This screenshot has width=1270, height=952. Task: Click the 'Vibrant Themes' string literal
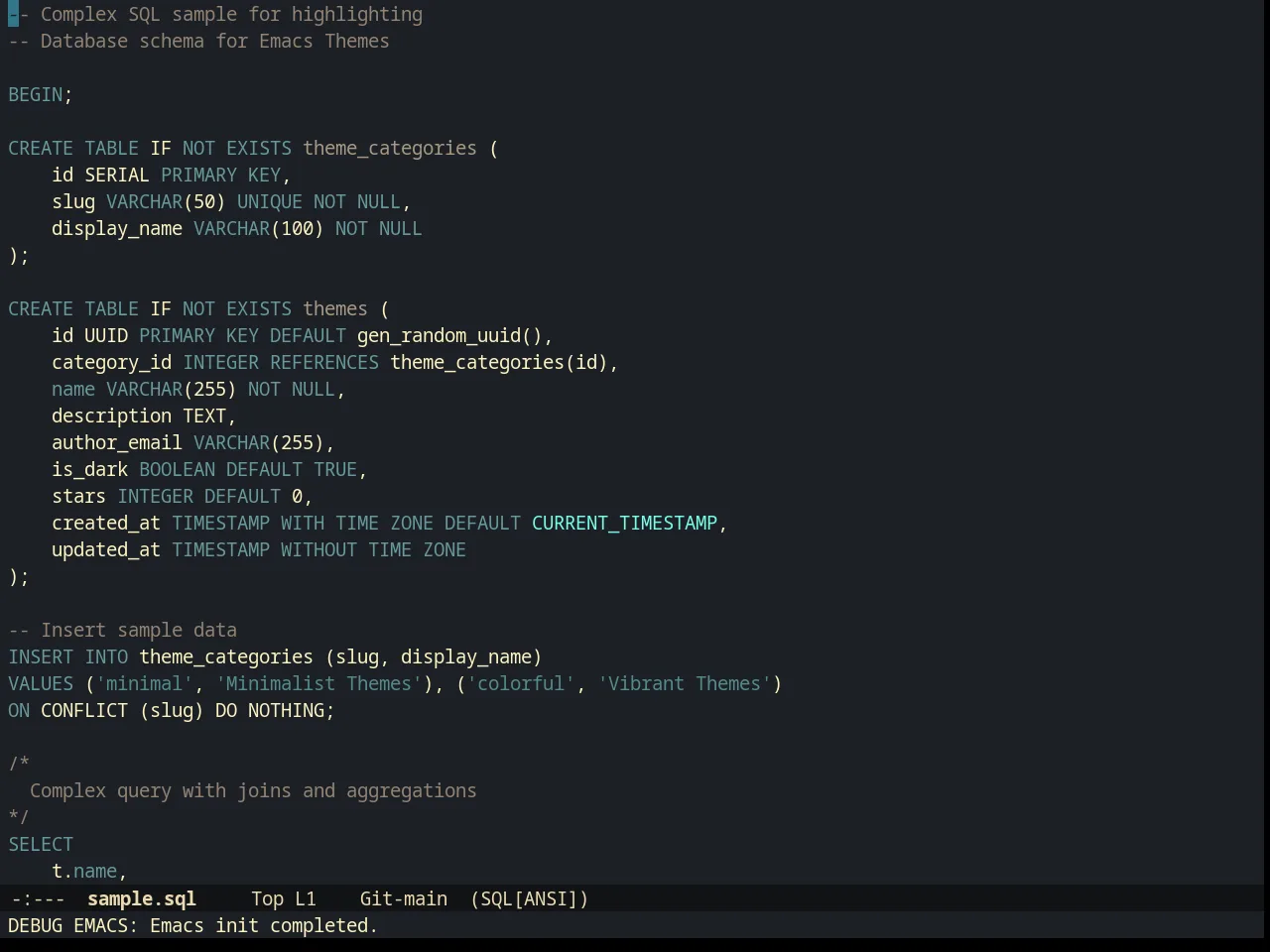click(x=685, y=683)
